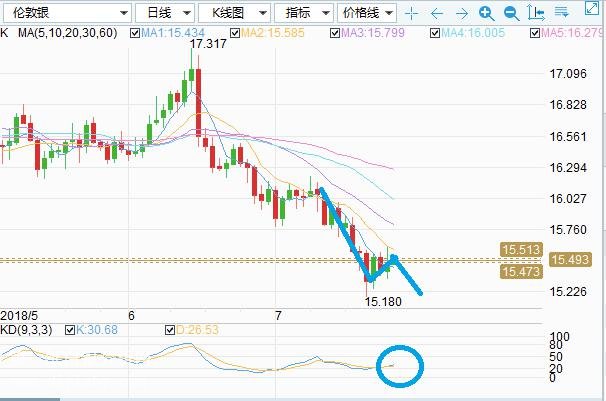This screenshot has height=401, width=606.
Task: Click the 17.096 price axis value
Action: pos(568,73)
